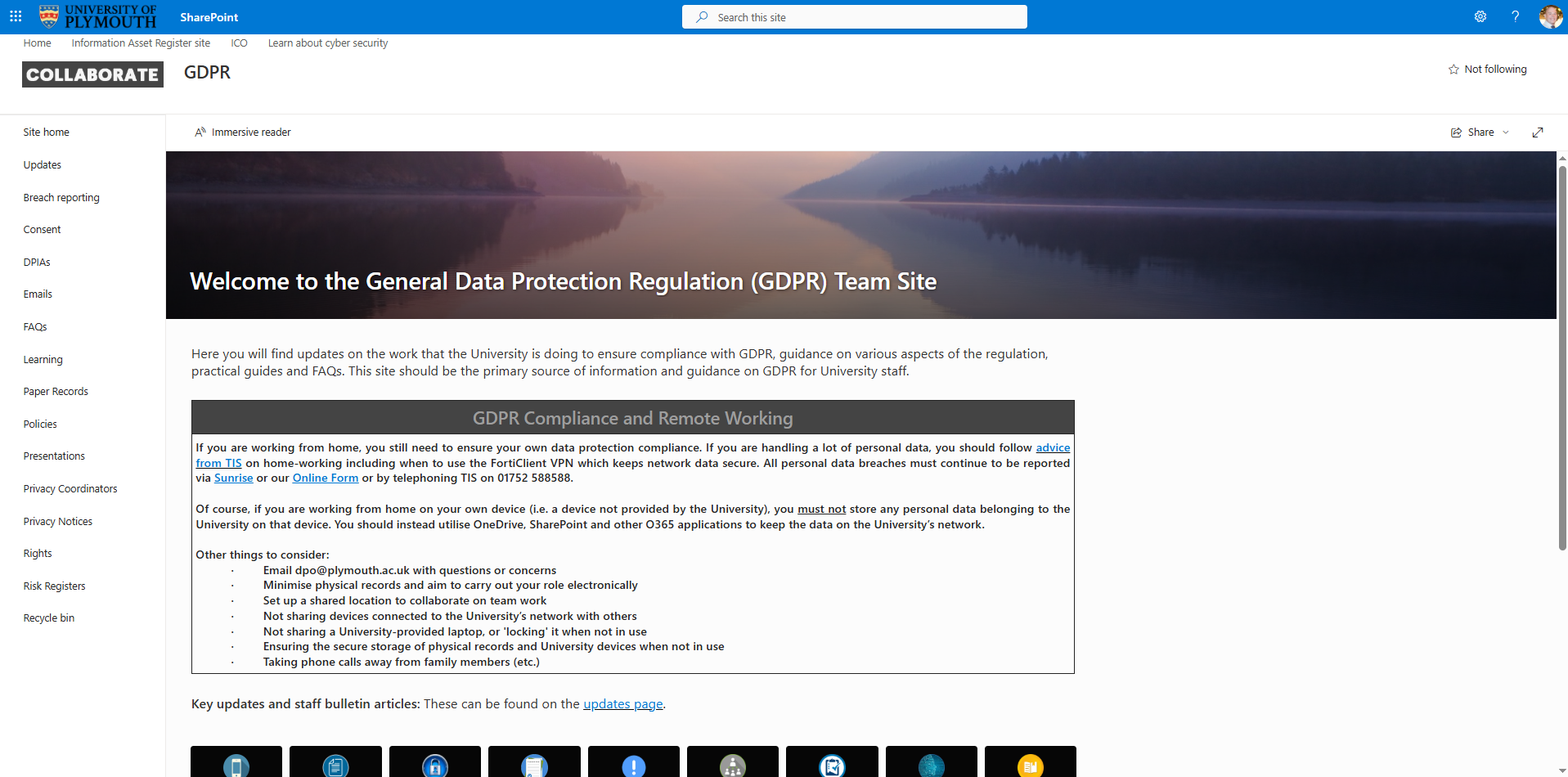Open Updates in side navigation
The image size is (1568, 777).
coord(43,165)
